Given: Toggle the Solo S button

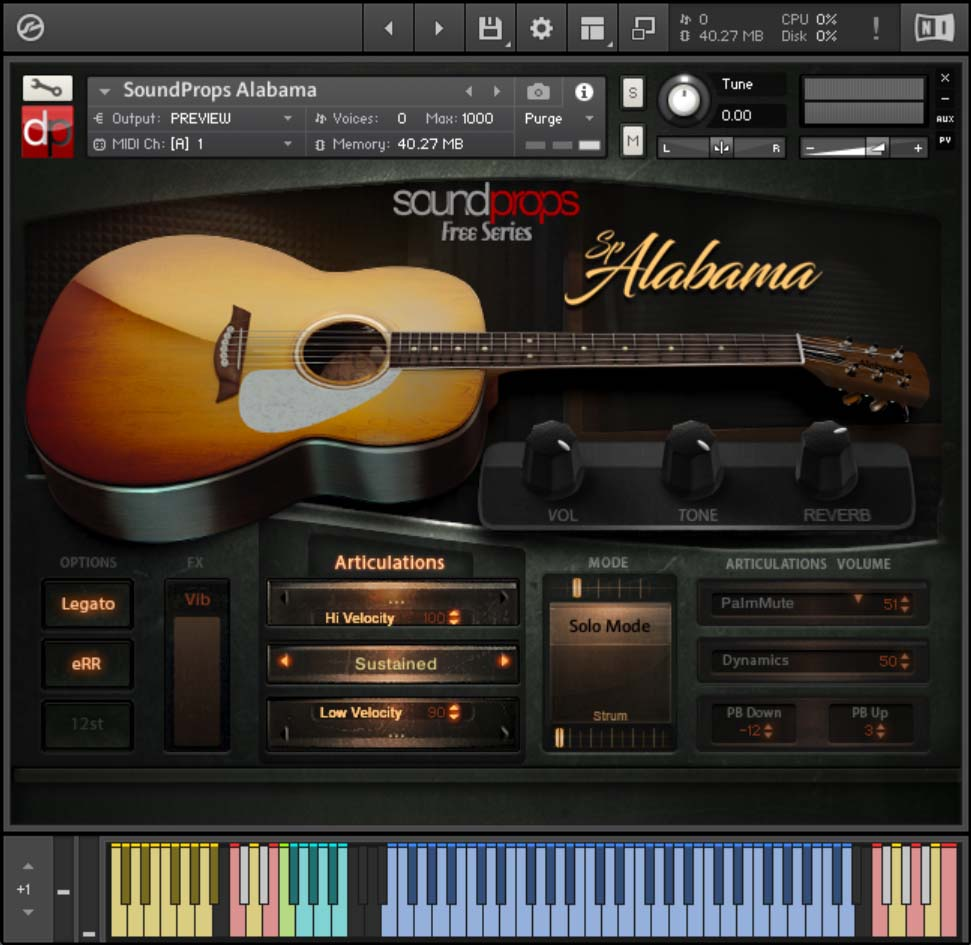Looking at the screenshot, I should [632, 93].
